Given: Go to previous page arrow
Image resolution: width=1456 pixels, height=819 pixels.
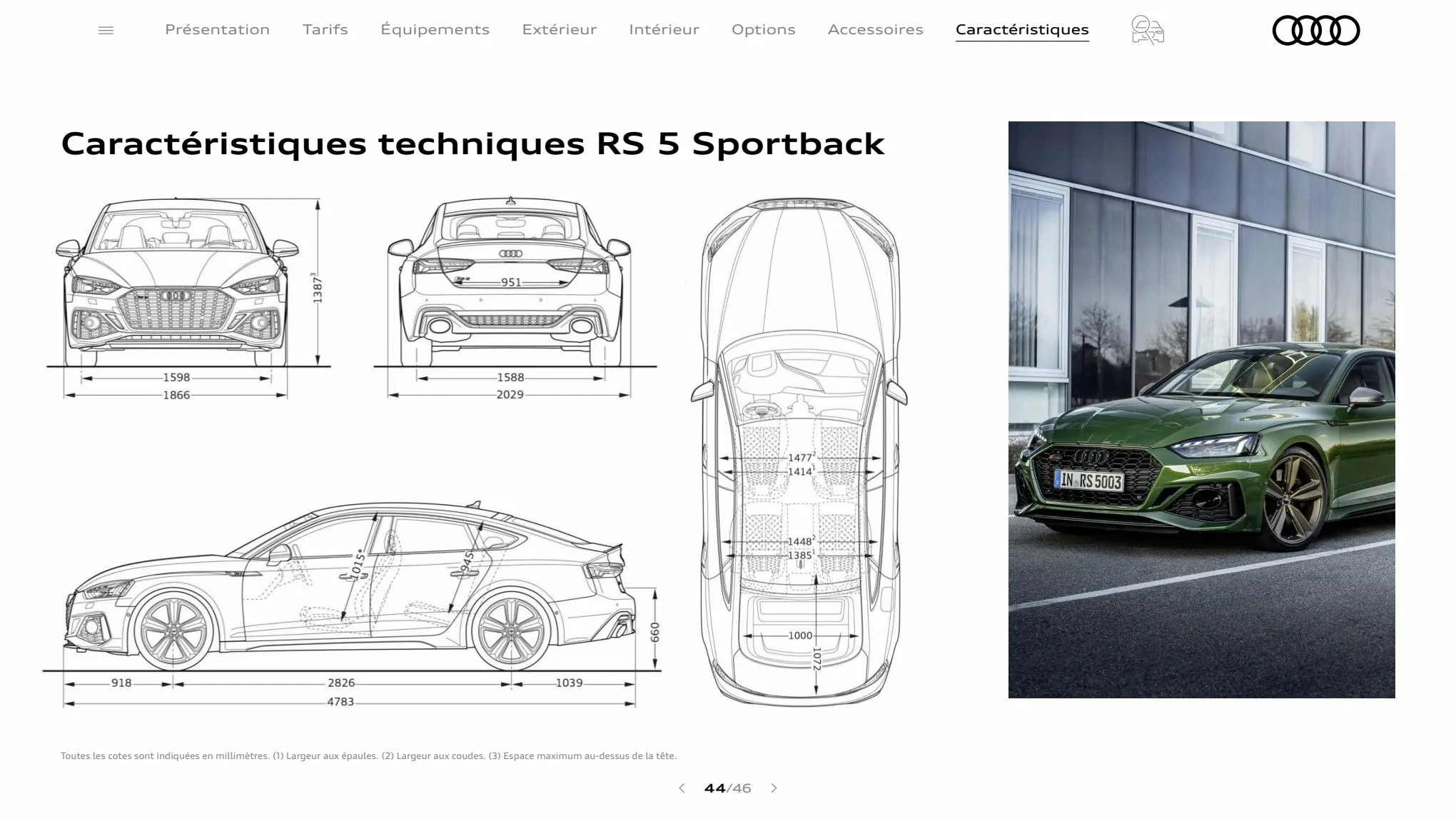Looking at the screenshot, I should pyautogui.click(x=682, y=788).
